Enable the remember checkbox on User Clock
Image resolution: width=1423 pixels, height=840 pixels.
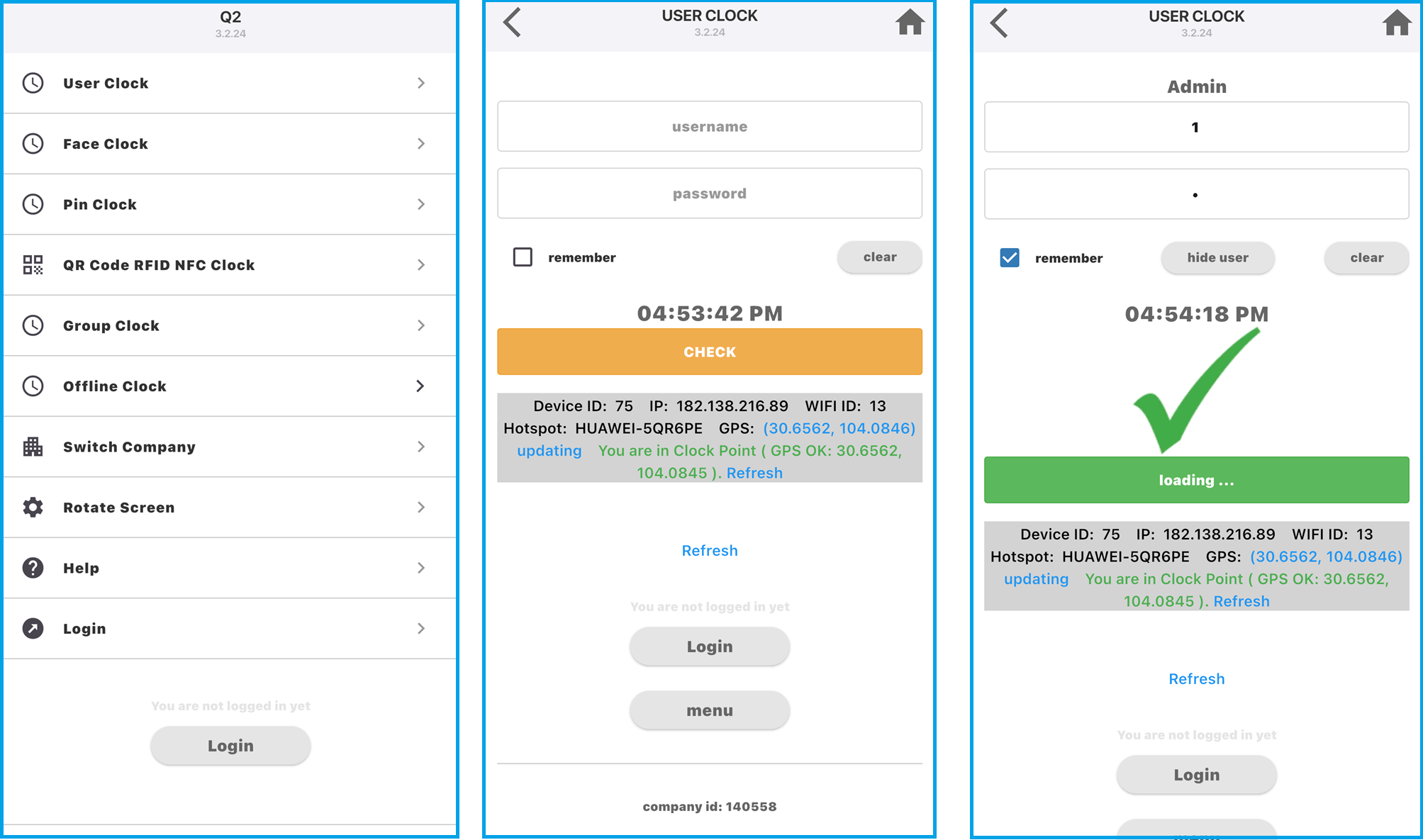(x=521, y=256)
